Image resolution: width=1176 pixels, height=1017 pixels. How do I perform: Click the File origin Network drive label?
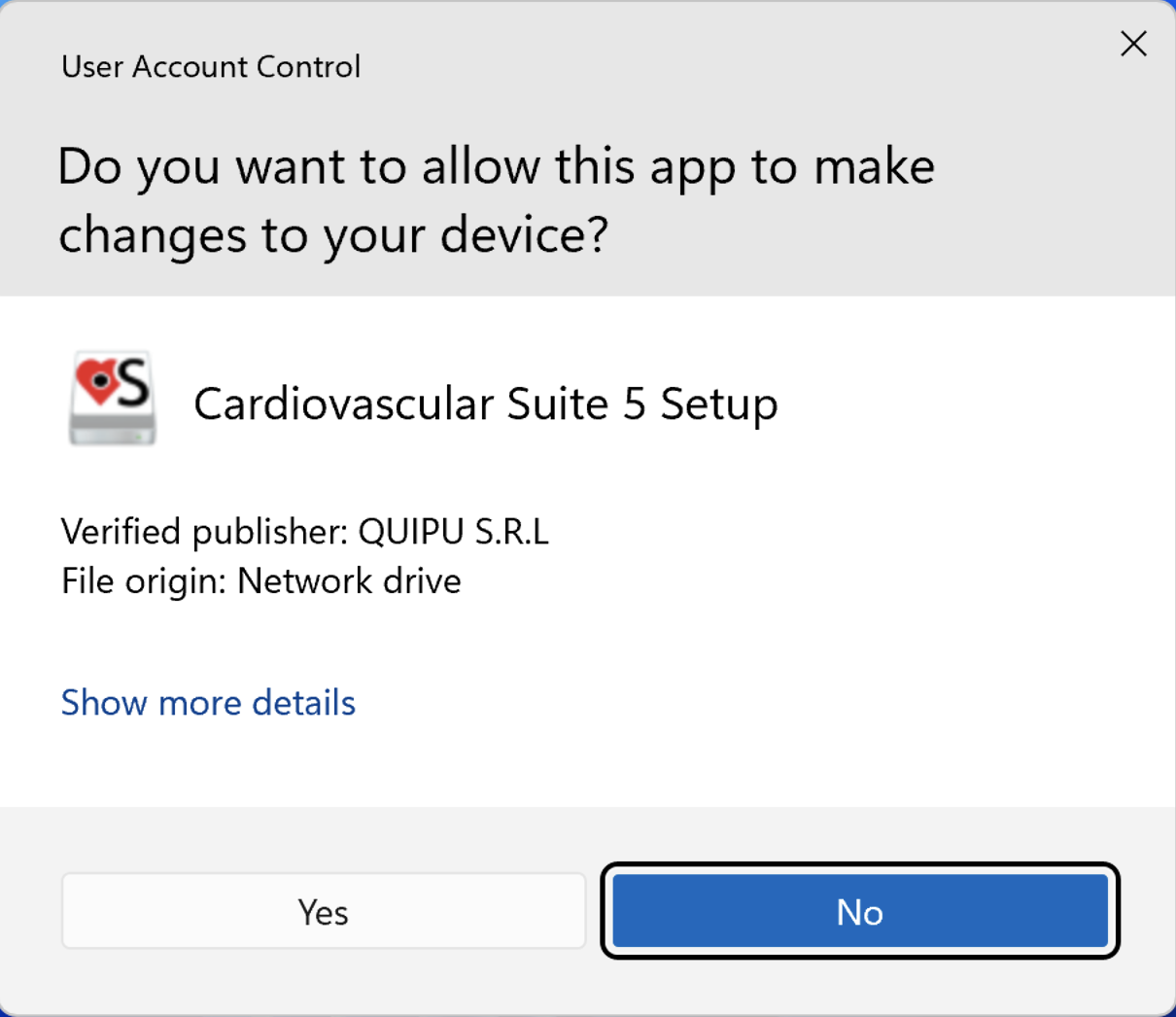(x=260, y=580)
